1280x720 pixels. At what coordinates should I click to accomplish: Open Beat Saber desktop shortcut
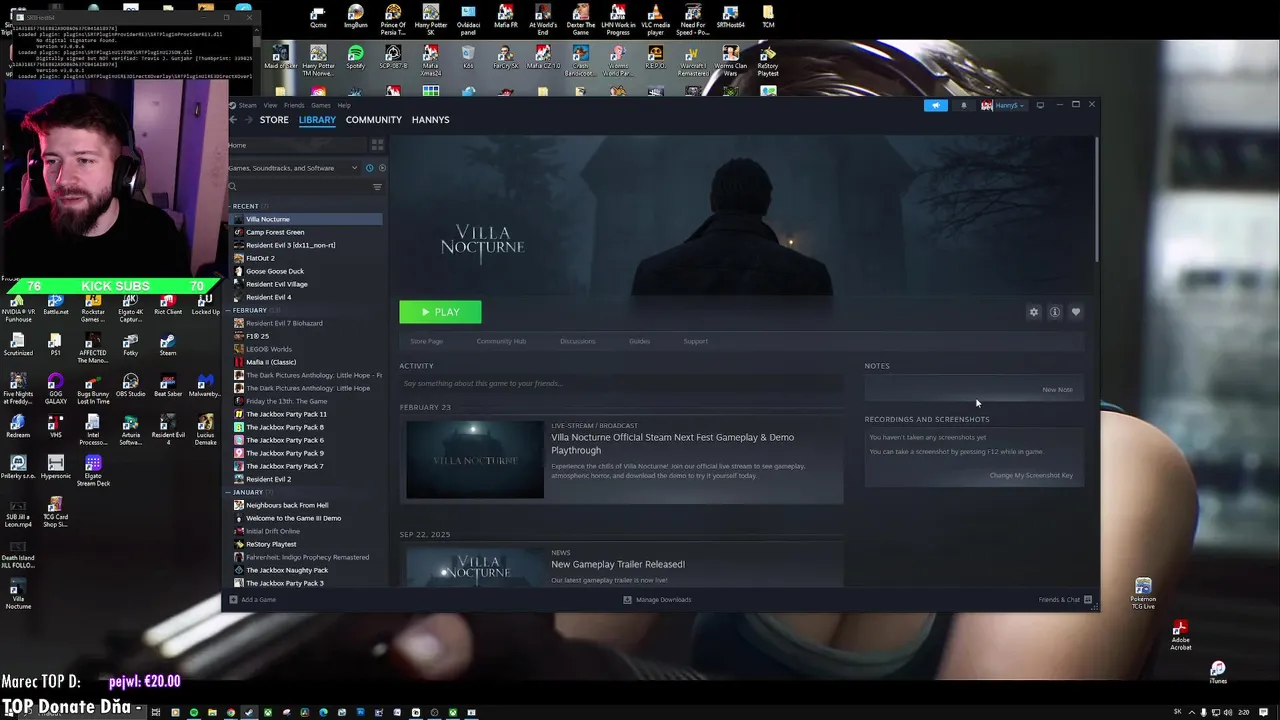tap(168, 387)
